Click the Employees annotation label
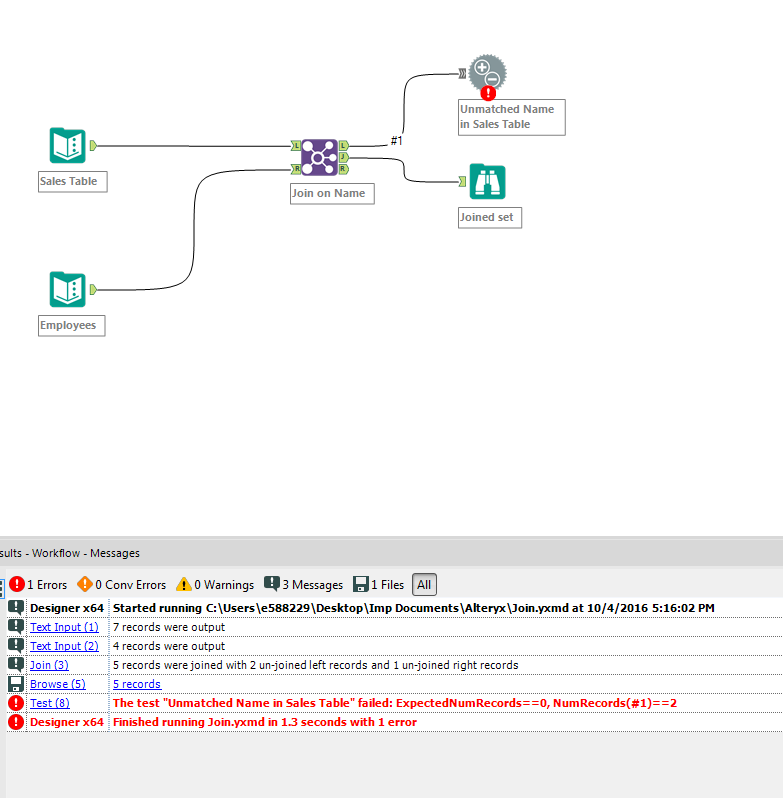The width and height of the screenshot is (783, 798). (72, 325)
